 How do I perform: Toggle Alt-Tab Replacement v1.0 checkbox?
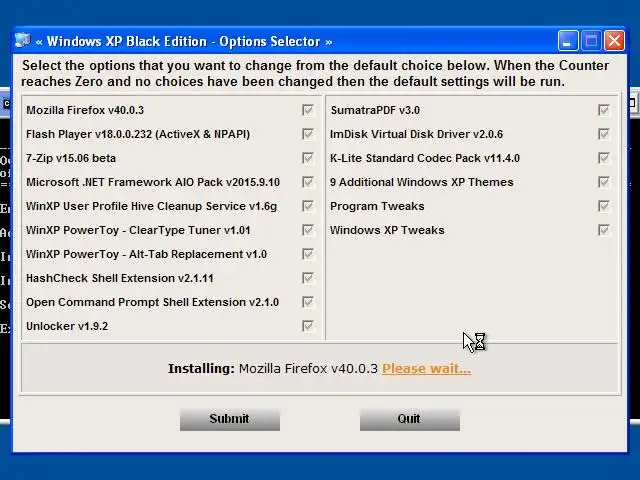coord(308,254)
